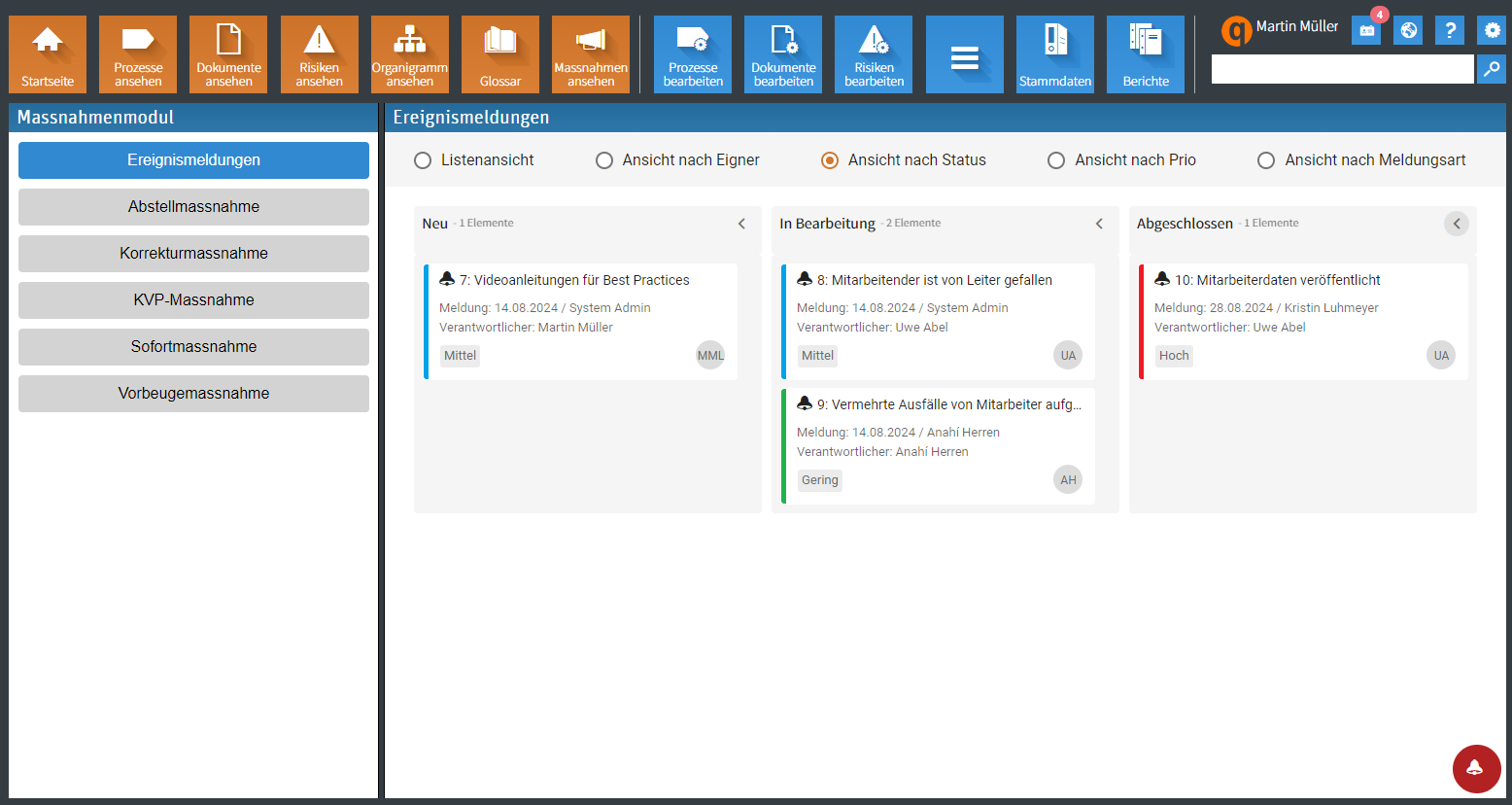The height and width of the screenshot is (805, 1512).
Task: Open Abstellmassnahme section
Action: click(193, 207)
